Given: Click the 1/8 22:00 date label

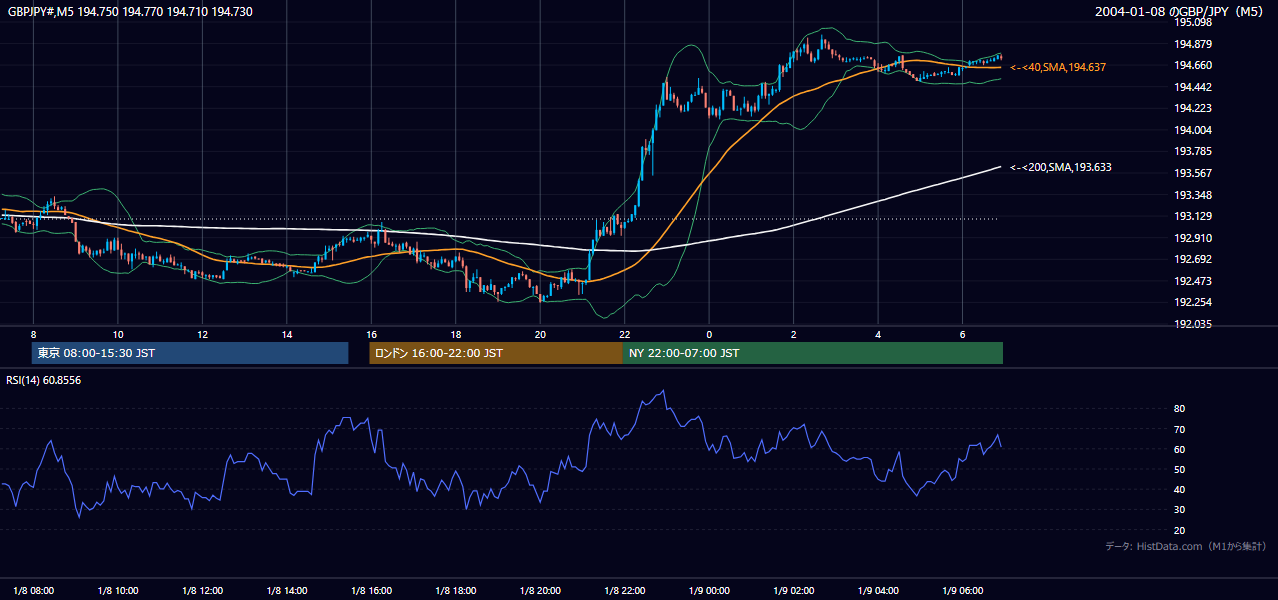Looking at the screenshot, I should click(x=624, y=590).
